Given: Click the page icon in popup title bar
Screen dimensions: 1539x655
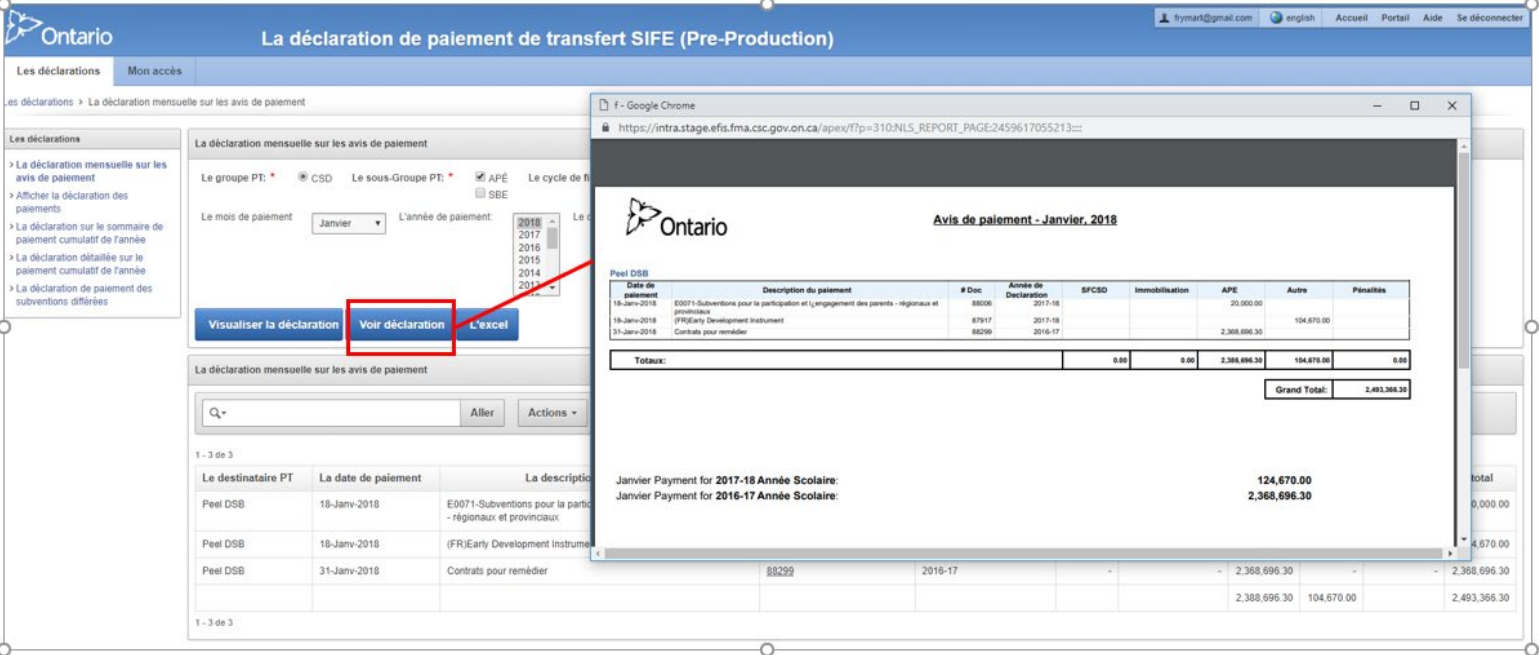Looking at the screenshot, I should click(603, 105).
